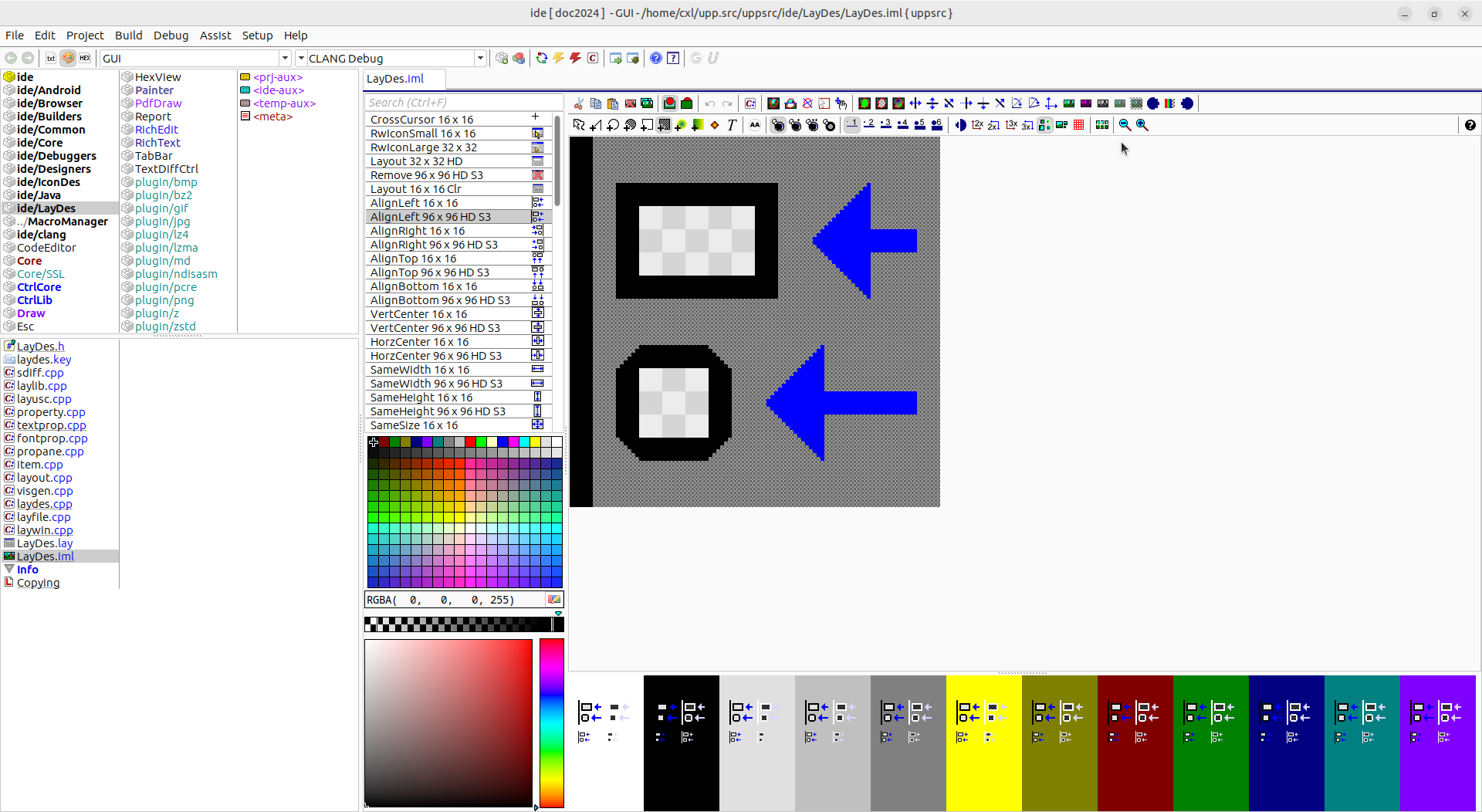Open the GUI main configuration dropdown
This screenshot has height=812, width=1482.
point(285,59)
